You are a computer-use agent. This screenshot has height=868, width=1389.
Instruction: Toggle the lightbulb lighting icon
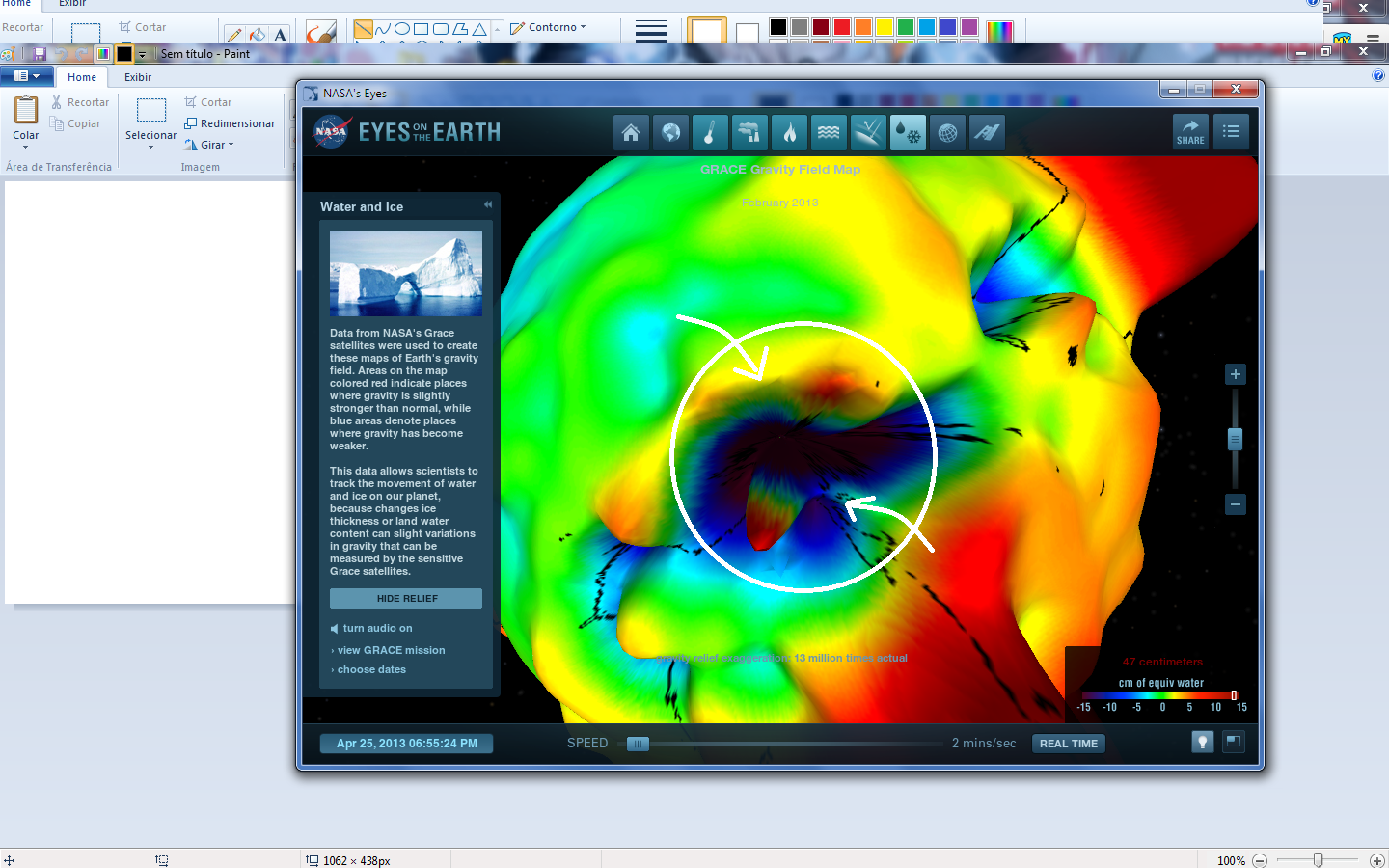1202,742
